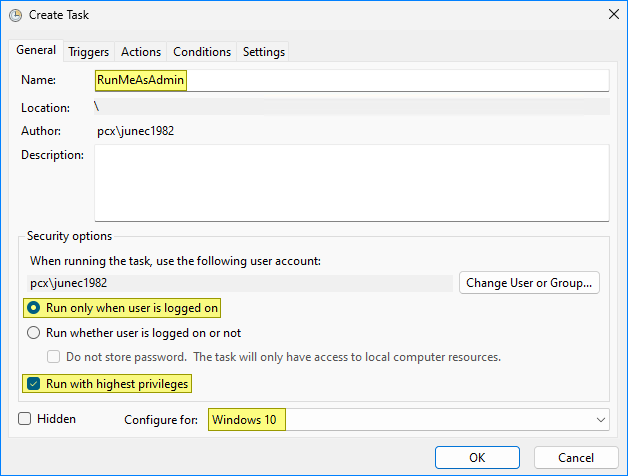
Task: Click the Task Scheduler clock icon in title bar
Action: (15, 15)
